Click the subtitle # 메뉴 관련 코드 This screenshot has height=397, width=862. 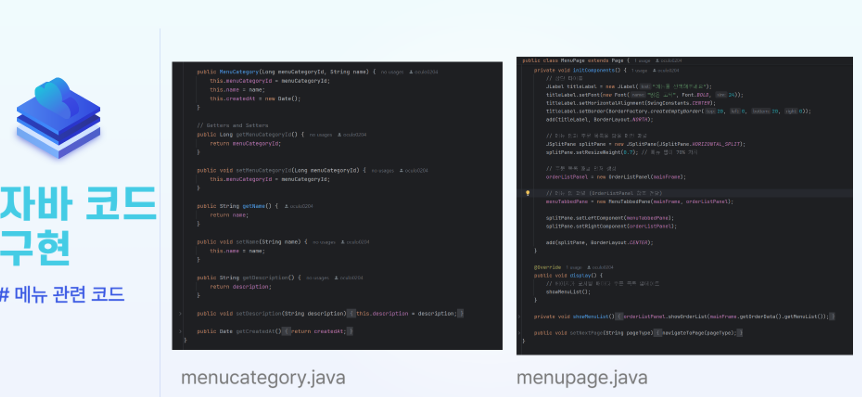[62, 294]
